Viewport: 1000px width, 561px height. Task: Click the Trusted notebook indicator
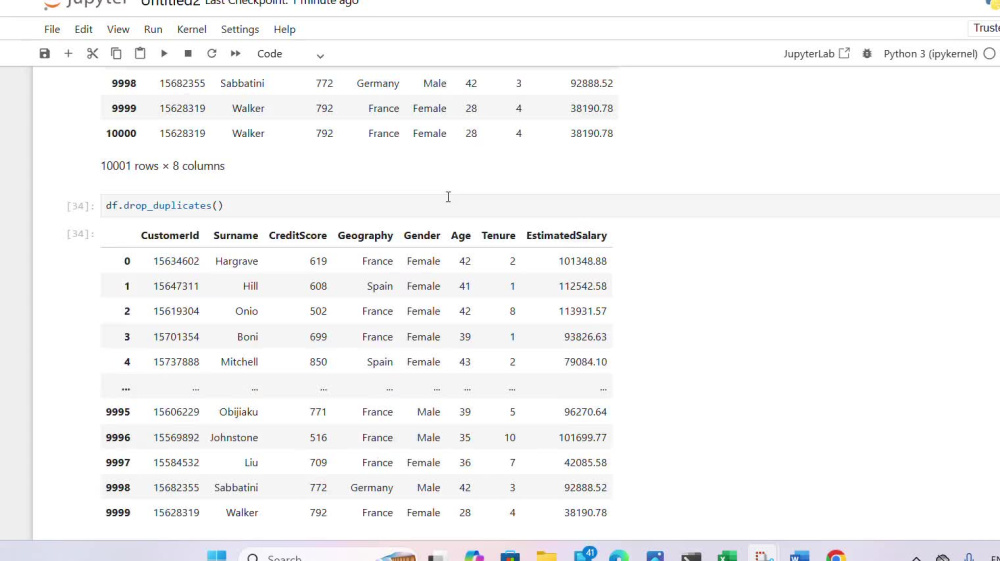pos(985,28)
